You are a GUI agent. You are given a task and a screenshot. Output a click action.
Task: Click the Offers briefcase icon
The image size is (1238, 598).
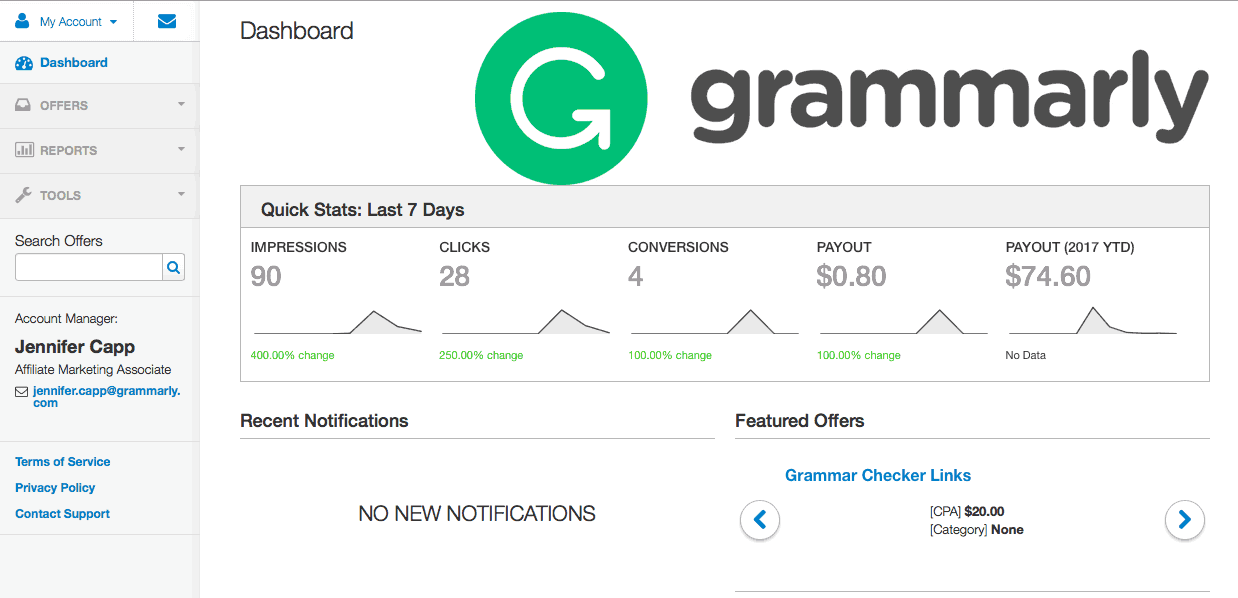22,106
